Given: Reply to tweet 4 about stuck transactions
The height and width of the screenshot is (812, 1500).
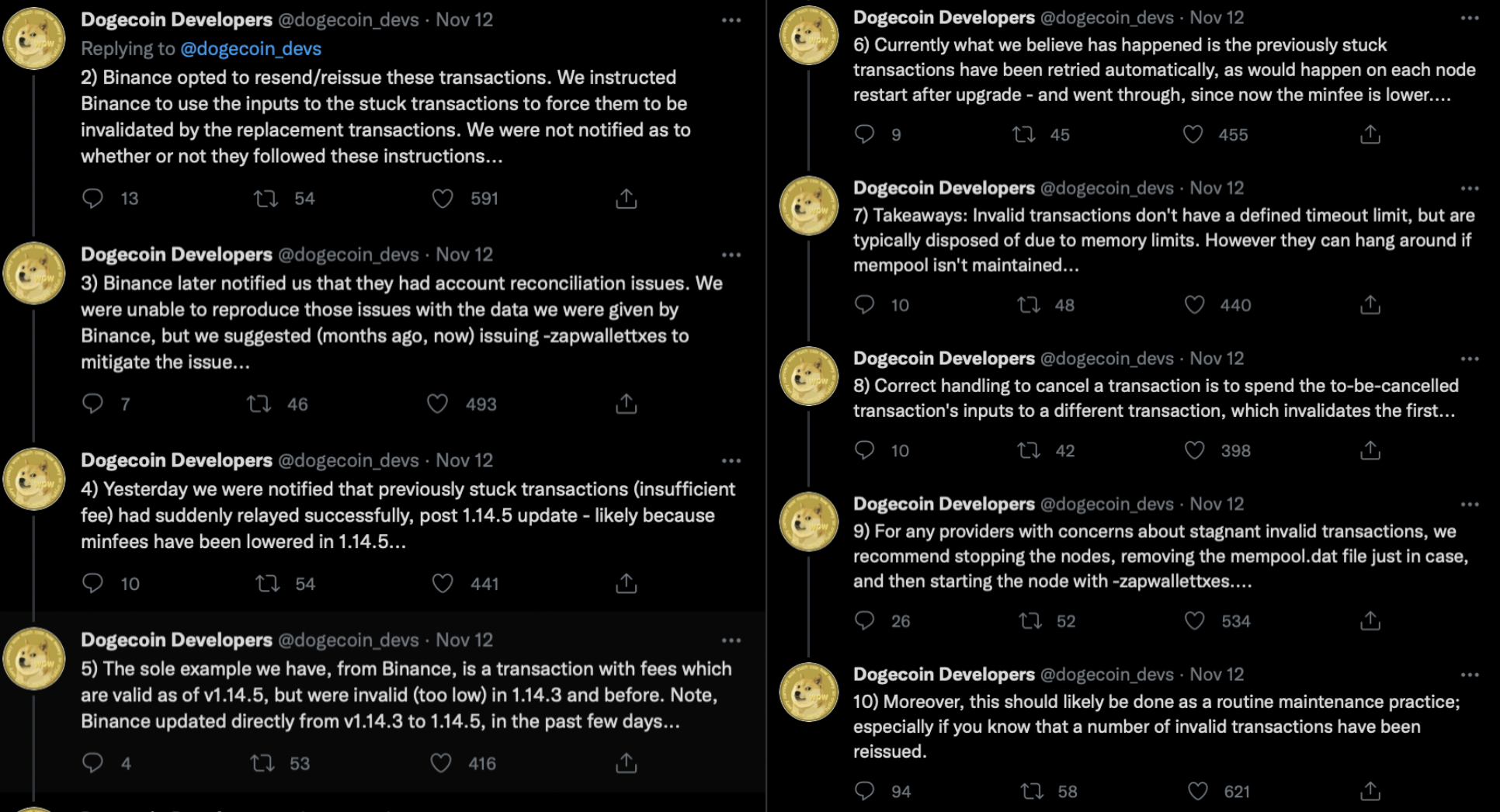Looking at the screenshot, I should coord(92,583).
